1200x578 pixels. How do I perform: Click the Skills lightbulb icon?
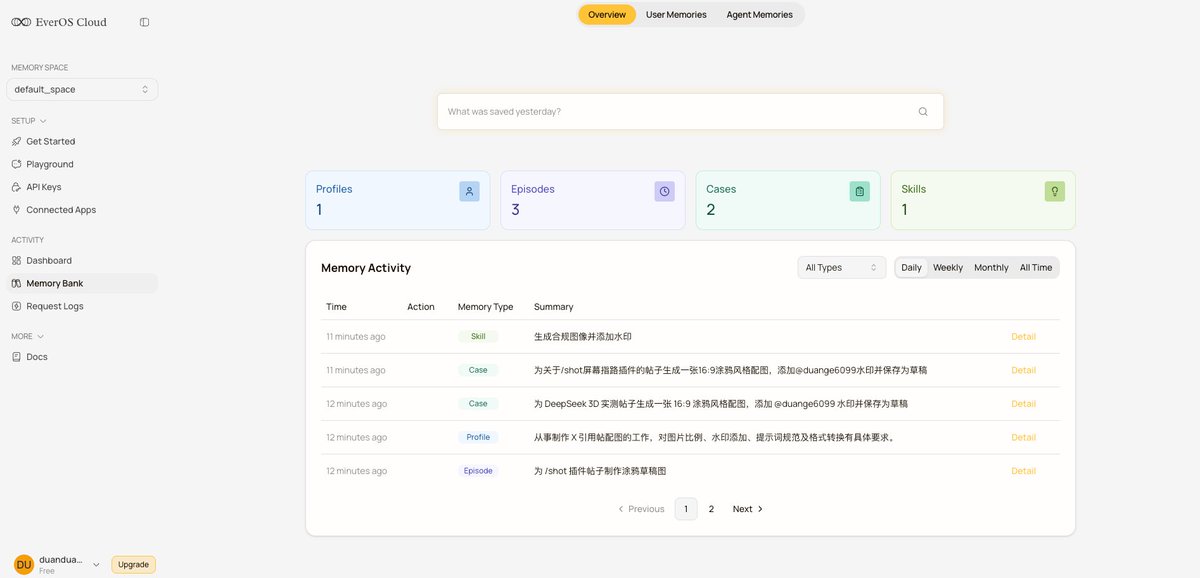[1055, 191]
